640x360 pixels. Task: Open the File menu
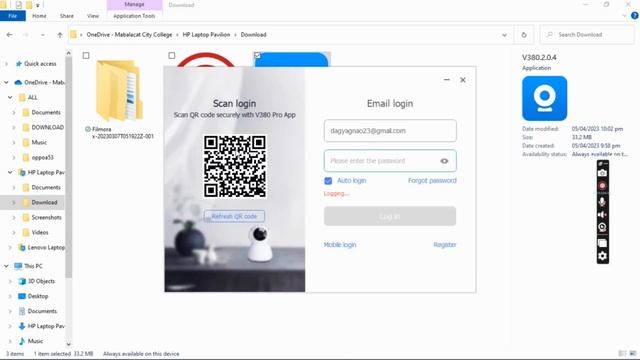[13, 16]
